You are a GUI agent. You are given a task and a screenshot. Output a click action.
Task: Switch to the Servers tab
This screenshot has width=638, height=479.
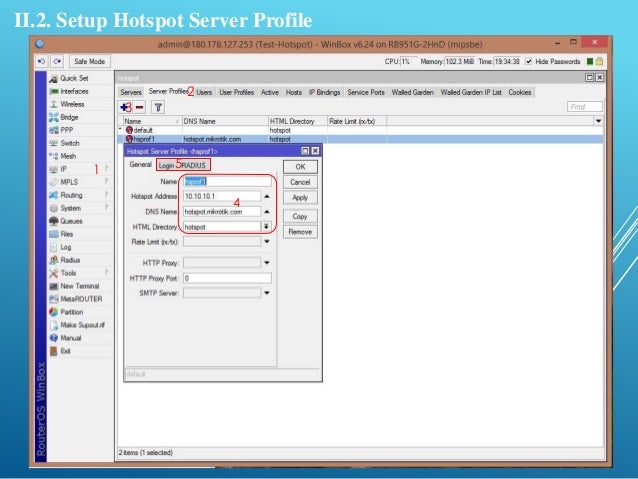point(131,92)
